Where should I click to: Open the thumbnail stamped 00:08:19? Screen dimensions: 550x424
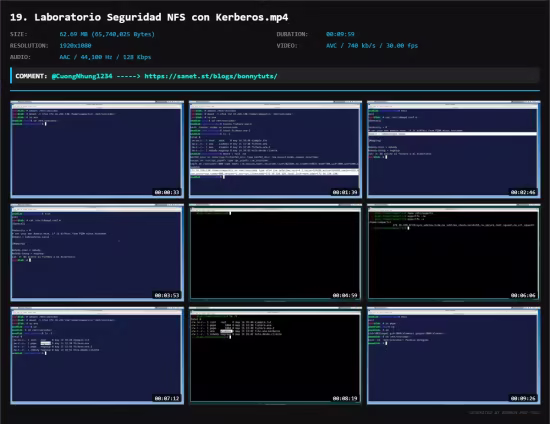(x=275, y=356)
